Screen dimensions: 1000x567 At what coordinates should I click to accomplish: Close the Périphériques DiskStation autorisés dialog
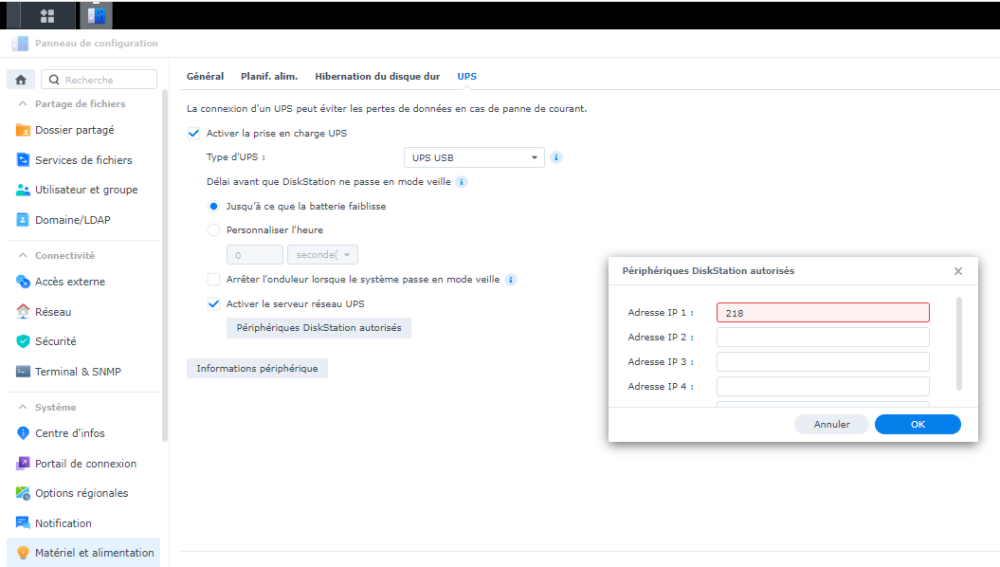[x=958, y=271]
